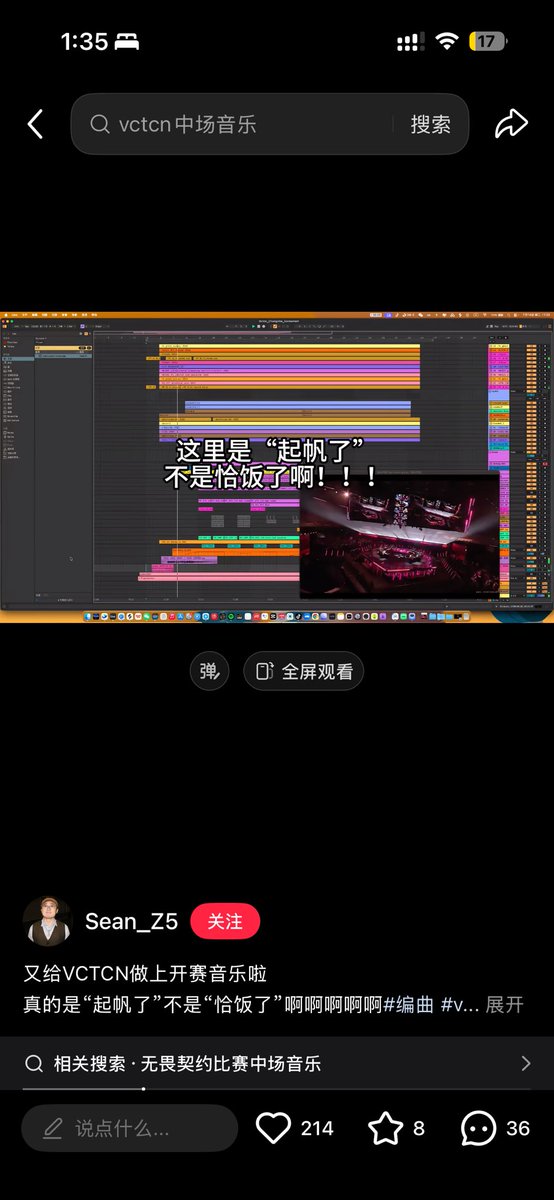Viewport: 554px width, 1200px height.
Task: Go back using the top-left arrow
Action: point(35,124)
